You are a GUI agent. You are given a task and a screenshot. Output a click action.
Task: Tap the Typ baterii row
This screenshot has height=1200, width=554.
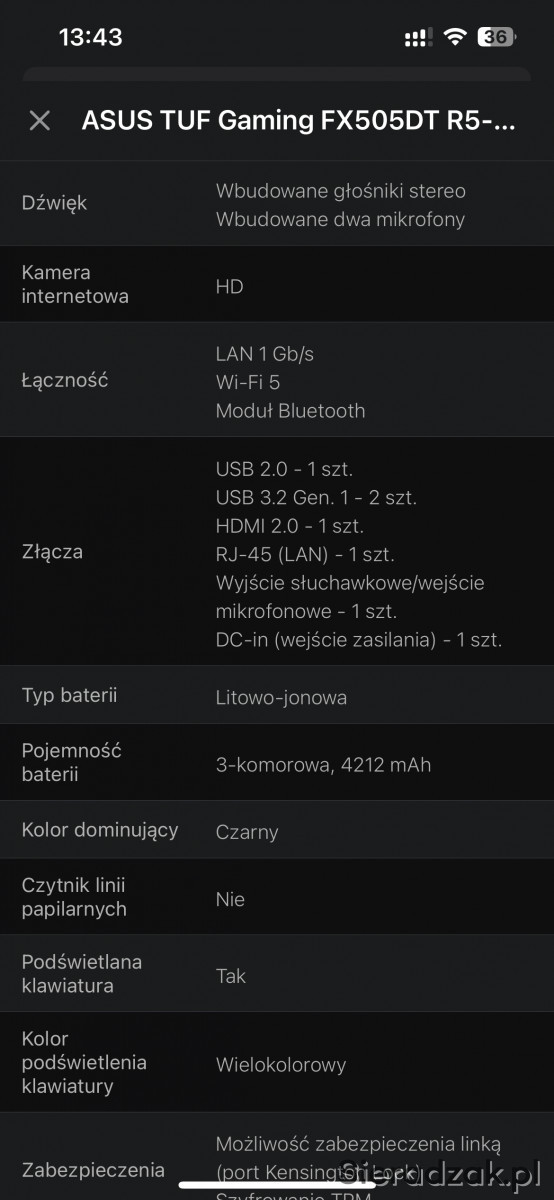point(277,695)
